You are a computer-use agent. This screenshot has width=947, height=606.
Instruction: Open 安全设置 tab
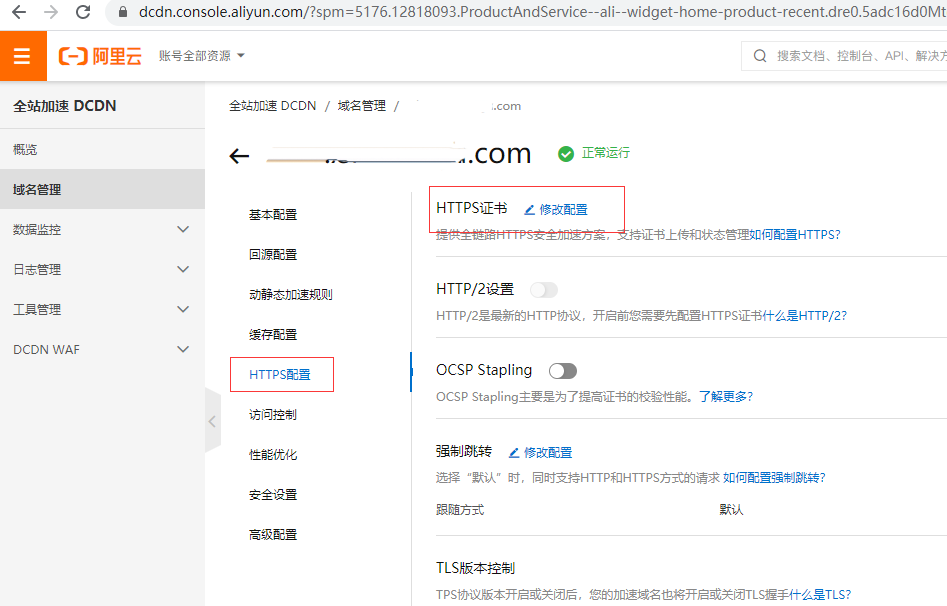273,494
